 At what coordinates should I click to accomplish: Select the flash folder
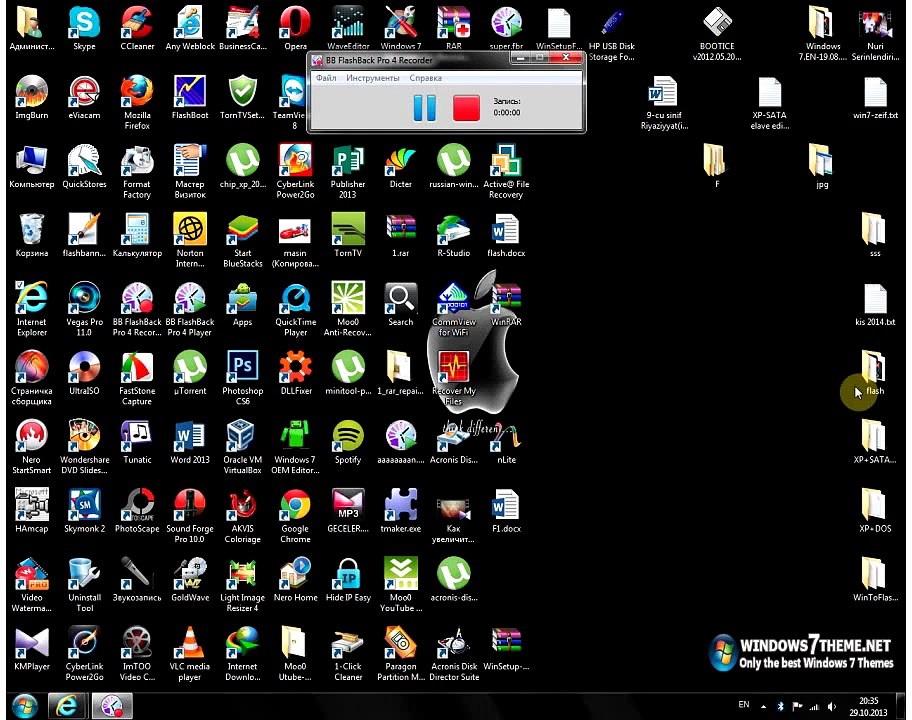coord(874,373)
